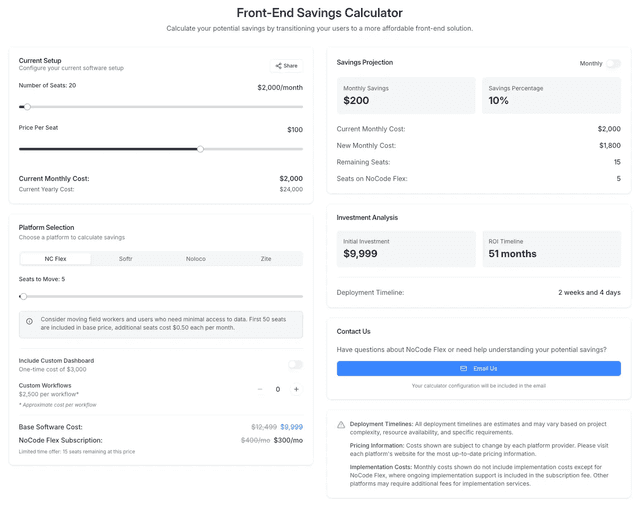Viewport: 640px width, 506px height.
Task: Click the Price Per Seat slider handle
Action: point(200,149)
